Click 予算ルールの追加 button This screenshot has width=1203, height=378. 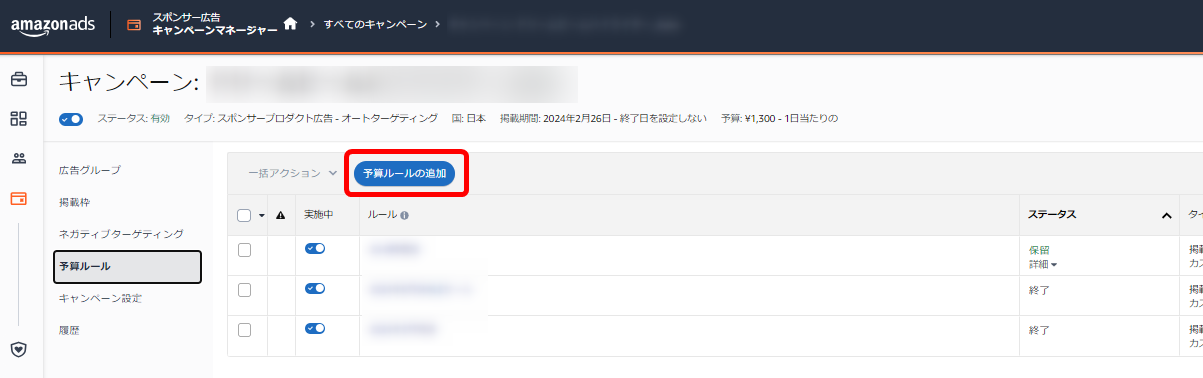405,174
